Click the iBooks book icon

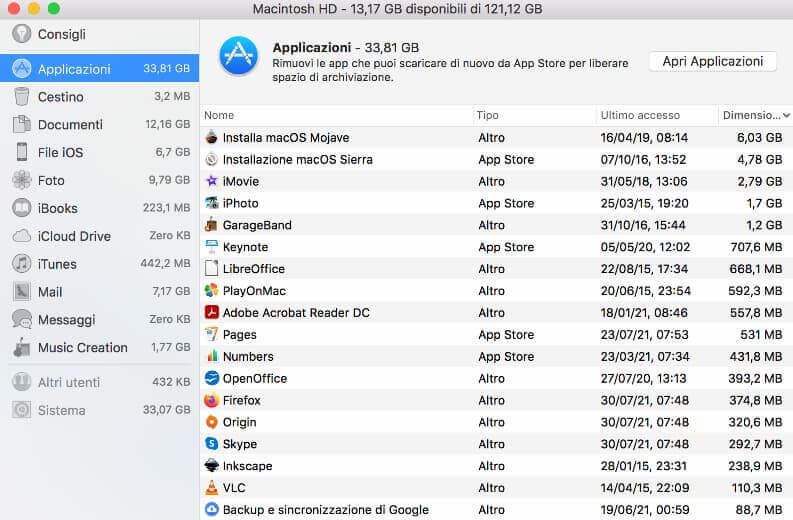coord(21,208)
